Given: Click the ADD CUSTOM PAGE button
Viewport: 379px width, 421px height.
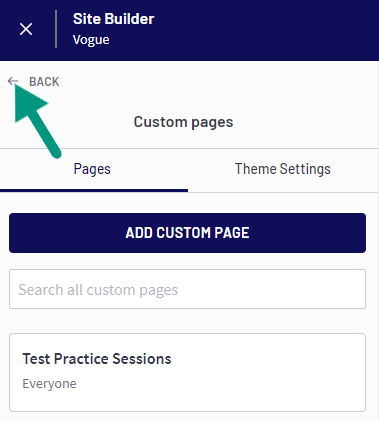Looking at the screenshot, I should click(x=187, y=233).
